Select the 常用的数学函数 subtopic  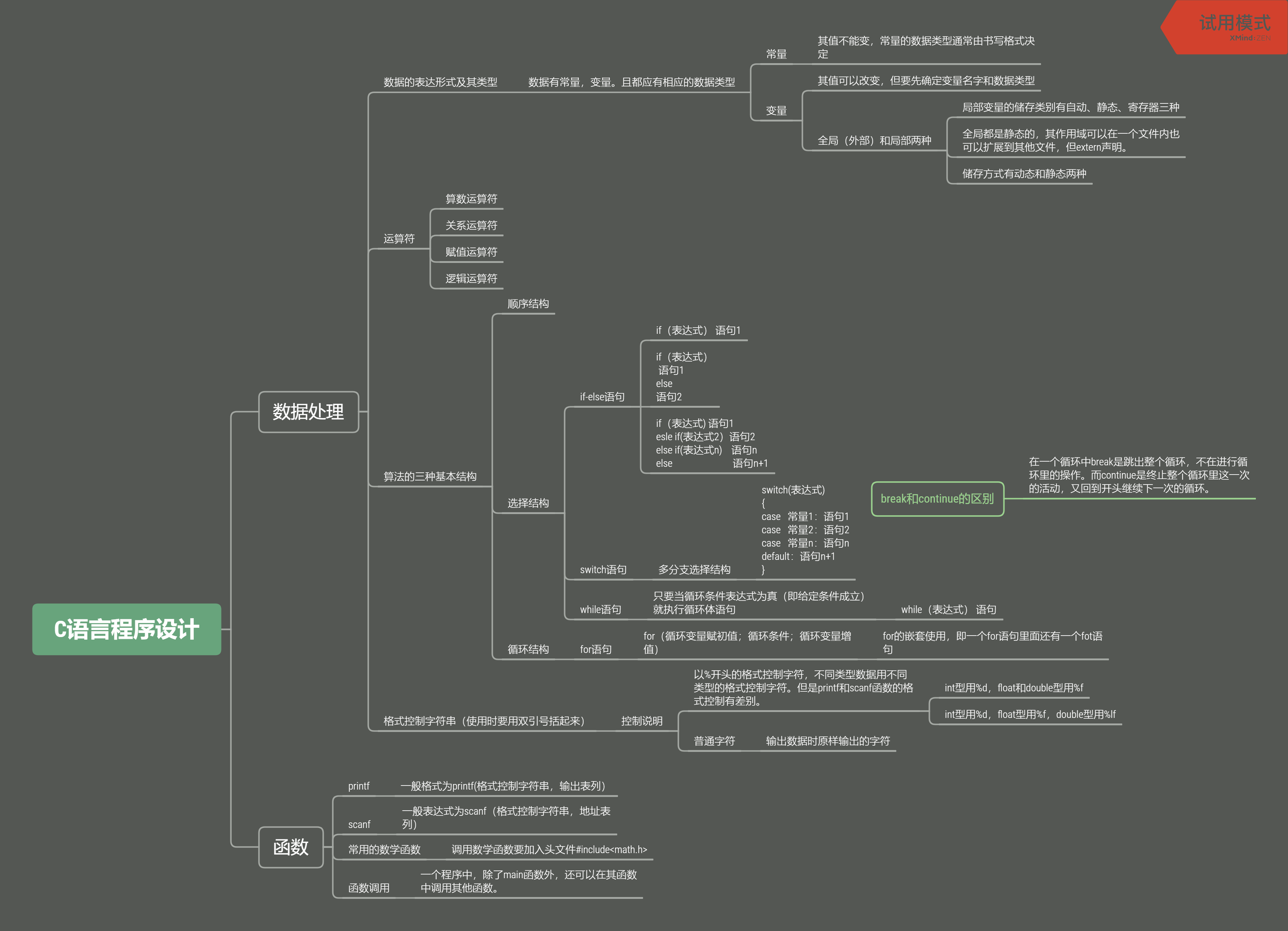click(x=384, y=849)
